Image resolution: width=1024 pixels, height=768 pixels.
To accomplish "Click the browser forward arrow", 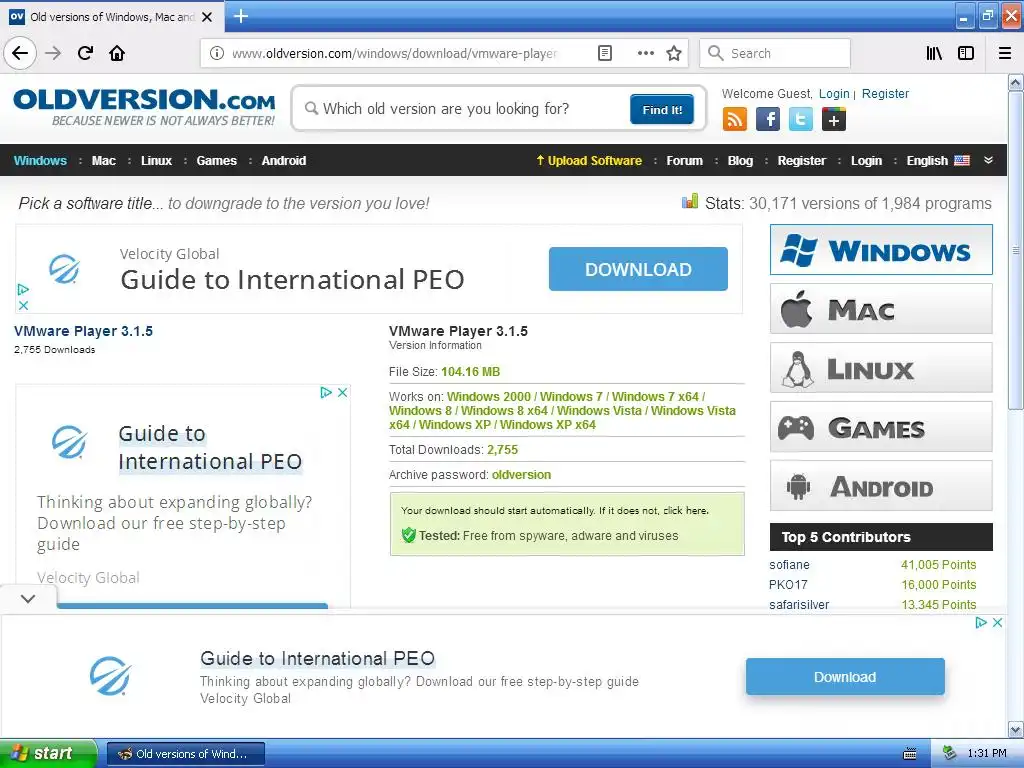I will coord(53,53).
